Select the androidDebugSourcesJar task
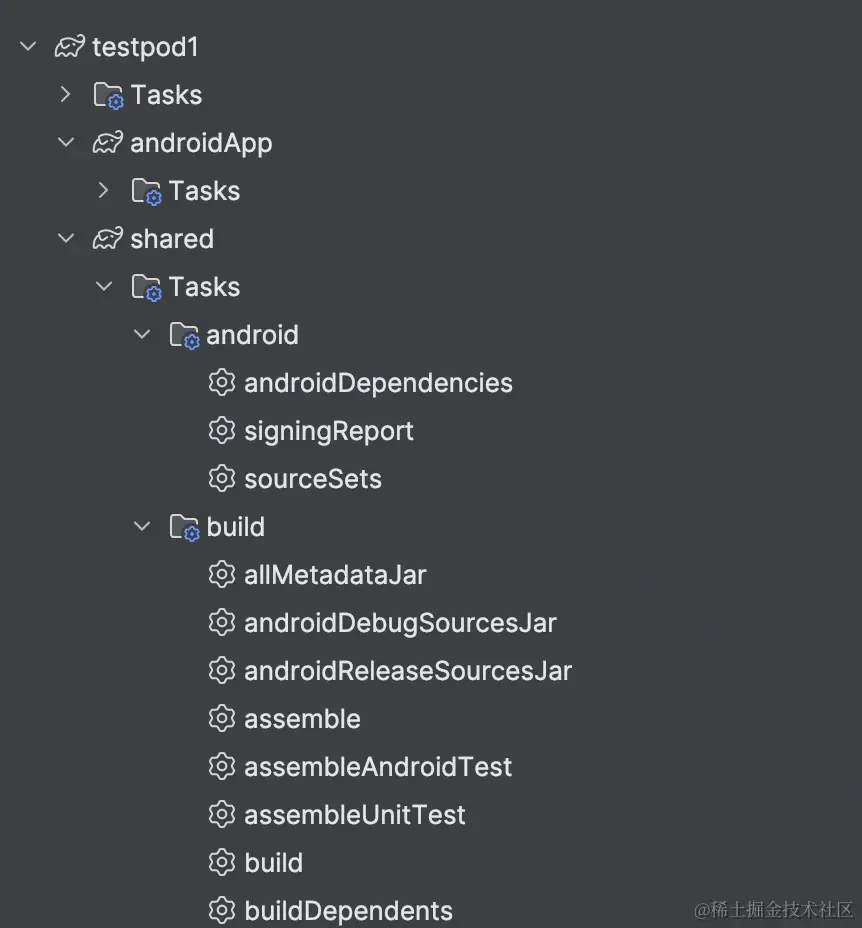This screenshot has width=862, height=928. point(400,623)
